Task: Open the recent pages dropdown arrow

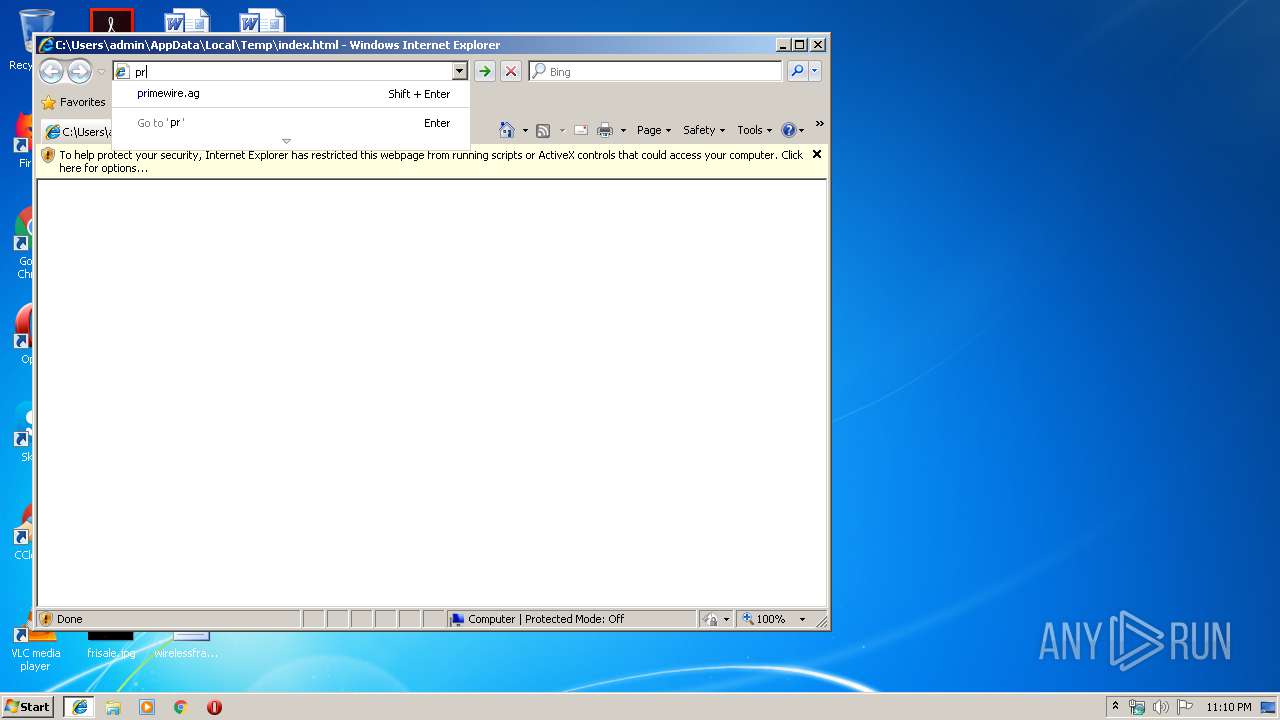Action: pyautogui.click(x=100, y=72)
